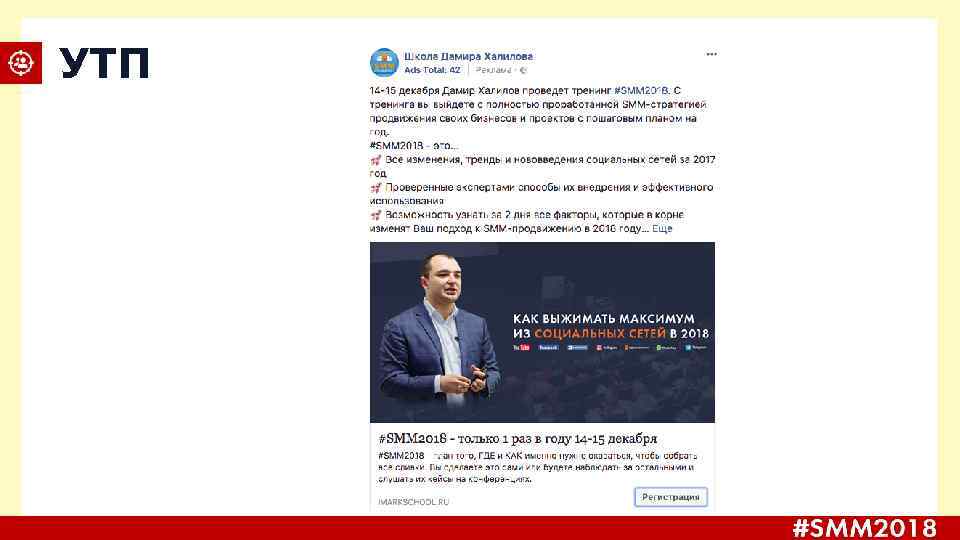Click the Facebook logo in the ad banner
This screenshot has width=960, height=540.
(548, 348)
